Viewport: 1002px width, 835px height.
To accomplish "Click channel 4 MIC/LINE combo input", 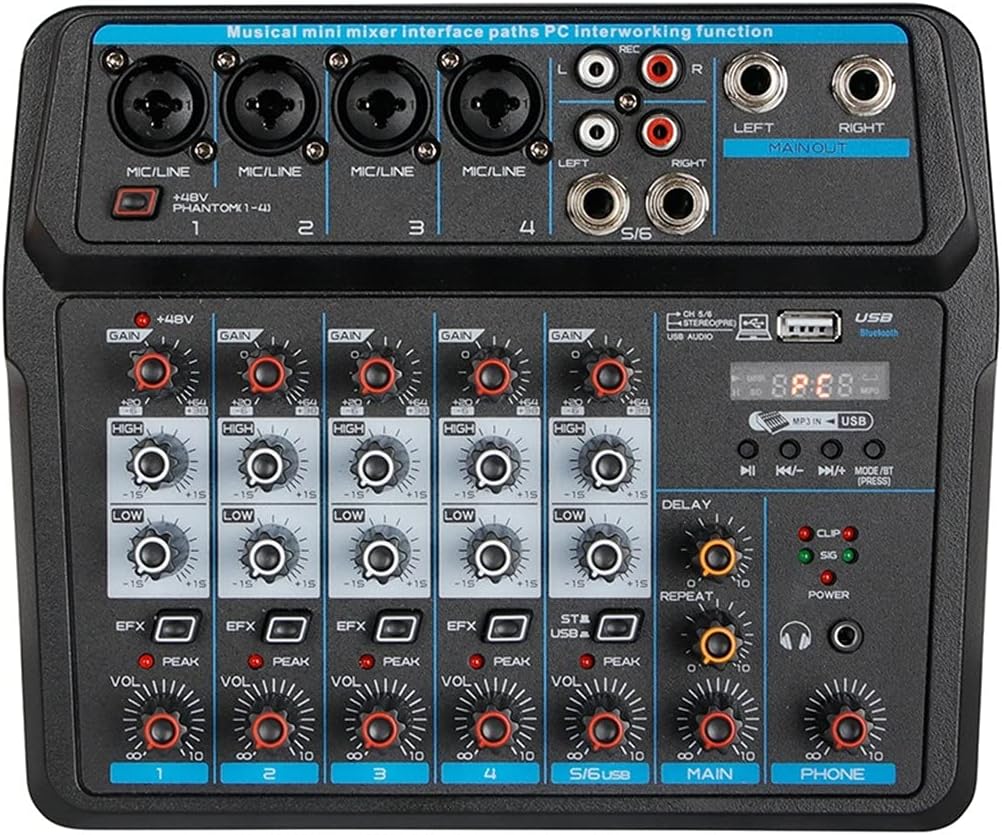I will (491, 106).
